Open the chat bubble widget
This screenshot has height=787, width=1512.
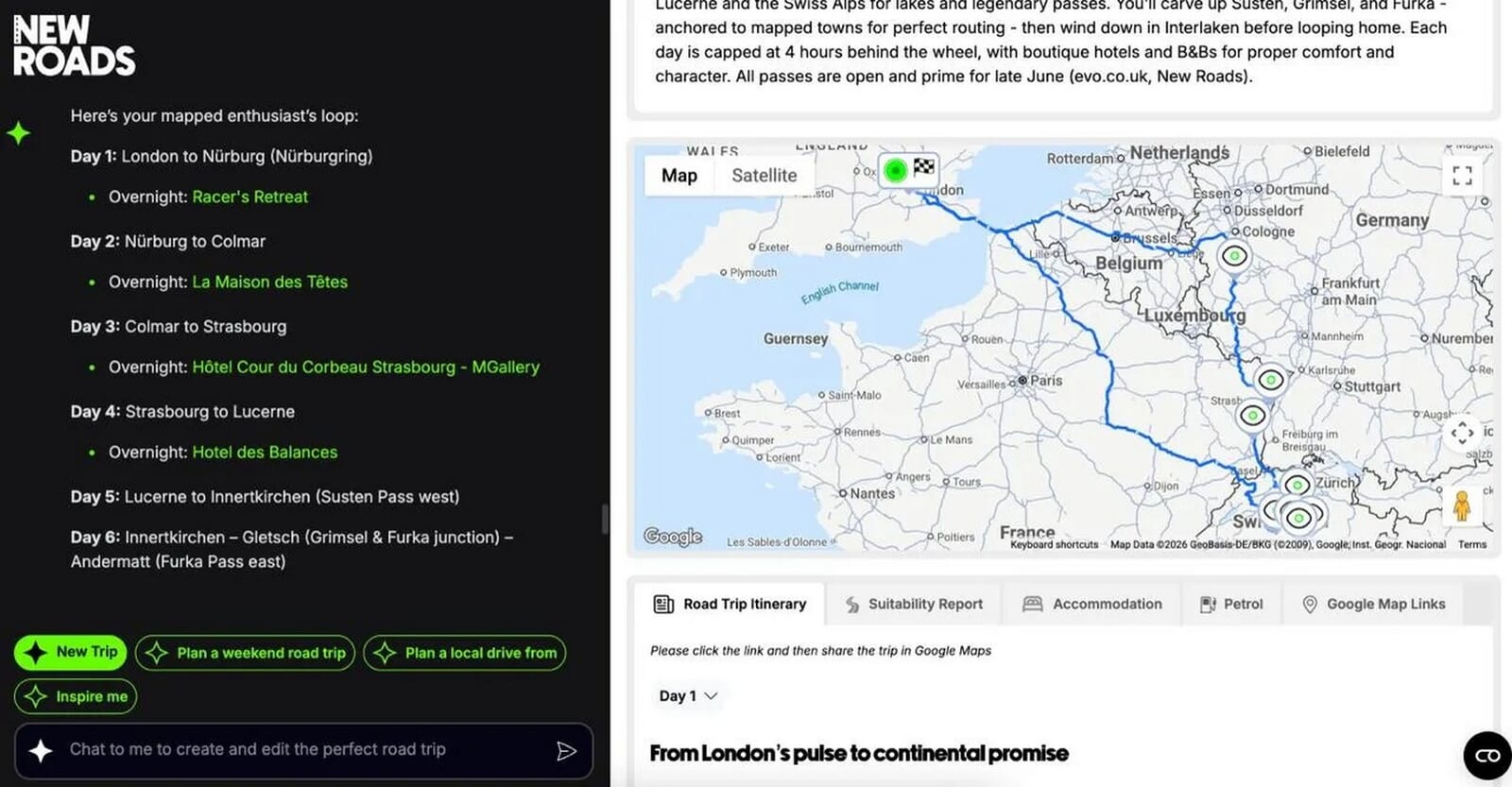[x=1486, y=755]
